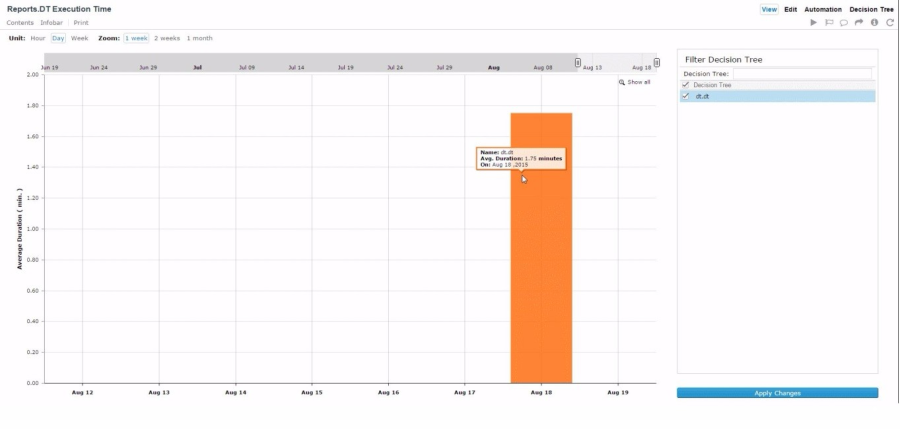The height and width of the screenshot is (429, 900).
Task: Open the Automation menu
Action: tap(823, 9)
